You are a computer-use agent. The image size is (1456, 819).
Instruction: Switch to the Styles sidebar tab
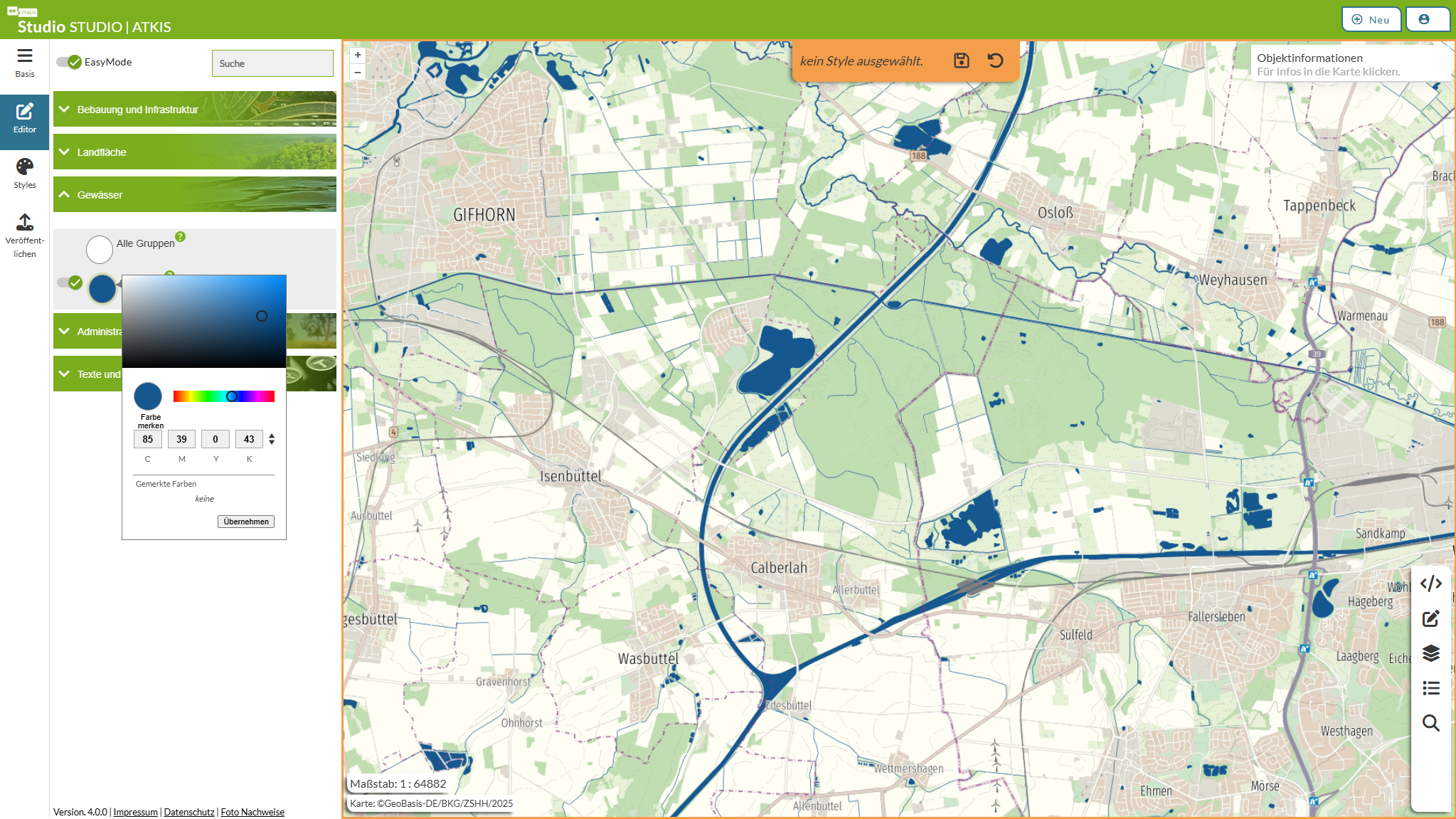click(25, 174)
